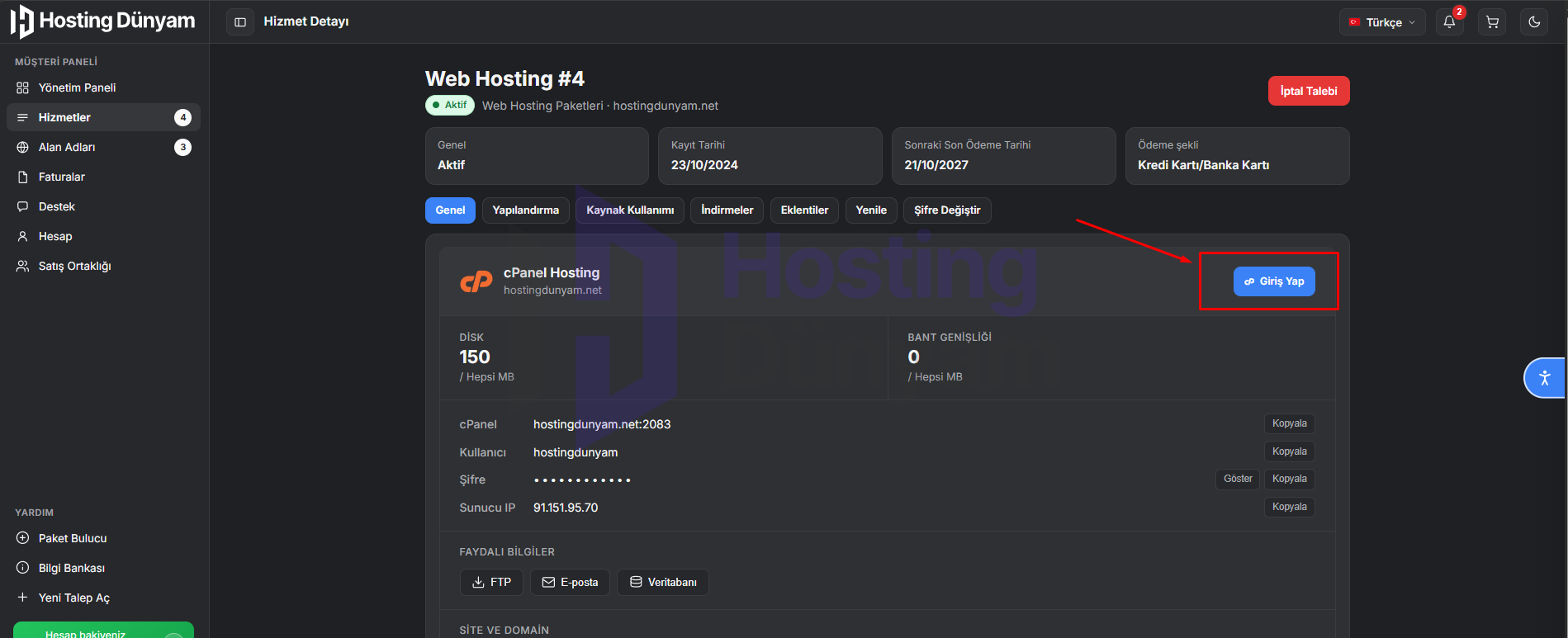Open the notifications bell

coord(1449,22)
